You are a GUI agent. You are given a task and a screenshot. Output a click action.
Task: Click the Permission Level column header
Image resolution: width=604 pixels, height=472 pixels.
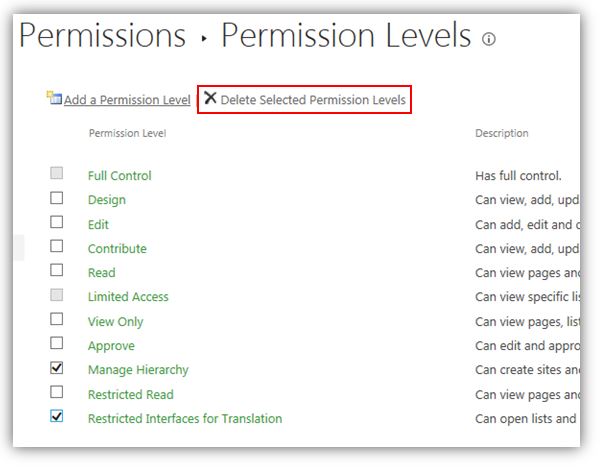coord(128,133)
